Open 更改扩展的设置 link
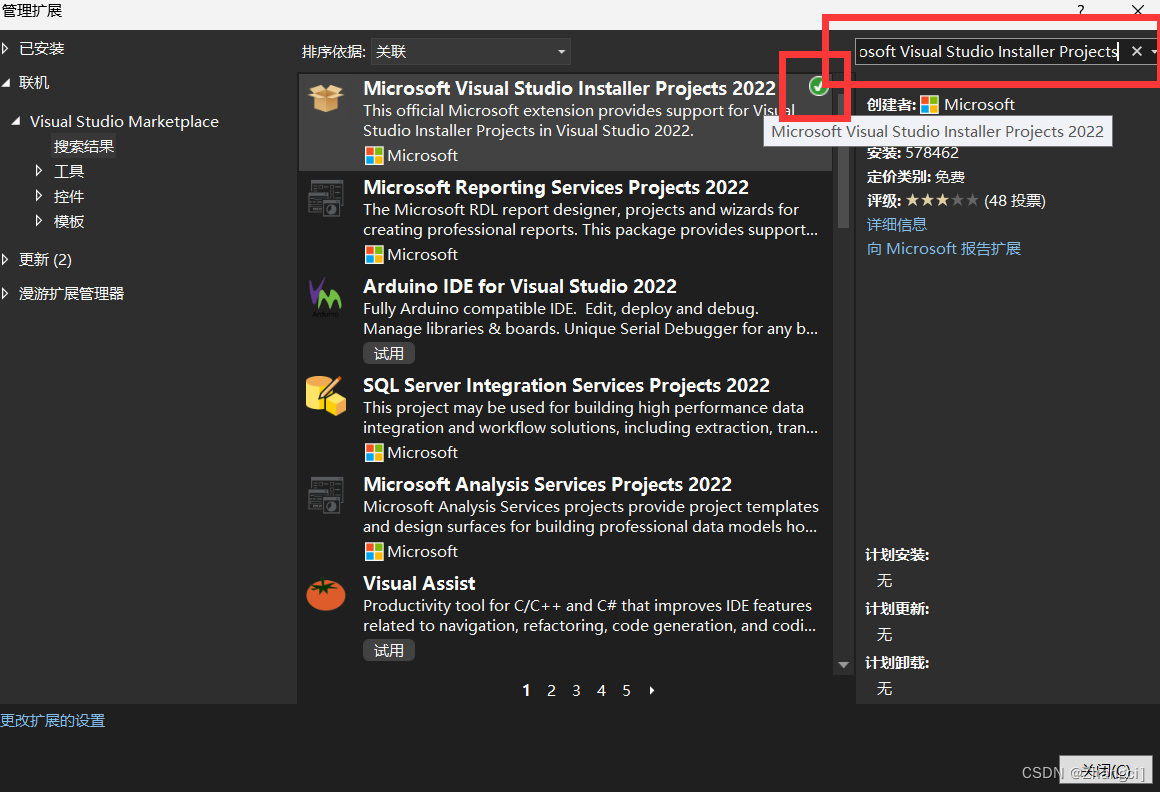Viewport: 1160px width, 792px height. (x=53, y=720)
